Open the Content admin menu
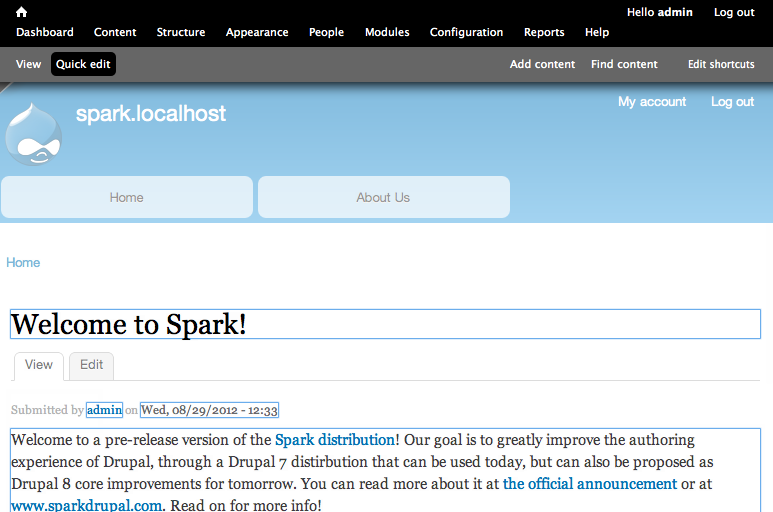The width and height of the screenshot is (773, 512). coord(115,32)
